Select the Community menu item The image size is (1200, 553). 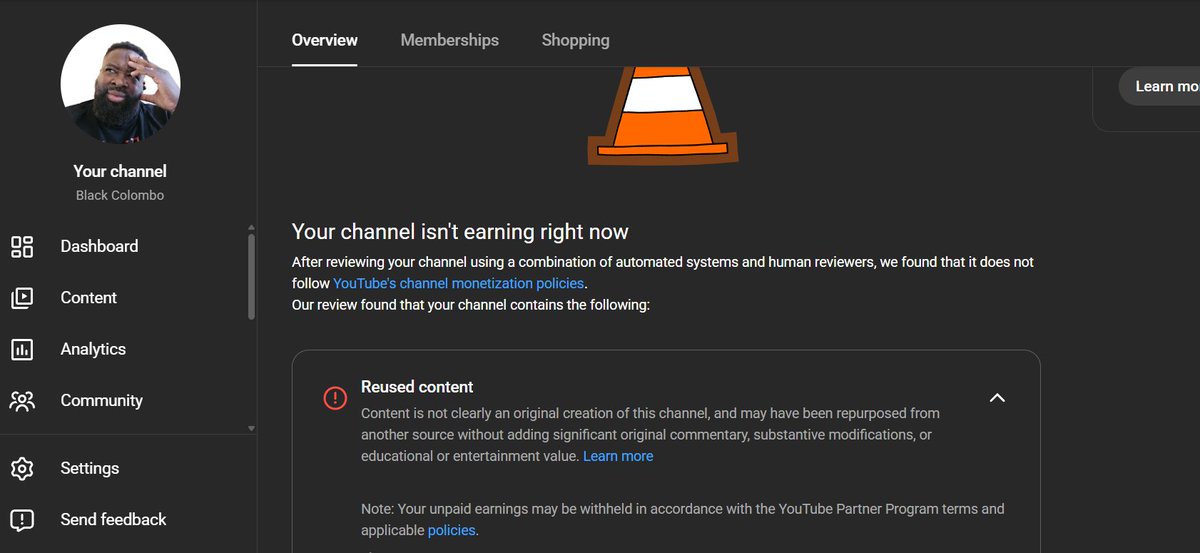[101, 400]
